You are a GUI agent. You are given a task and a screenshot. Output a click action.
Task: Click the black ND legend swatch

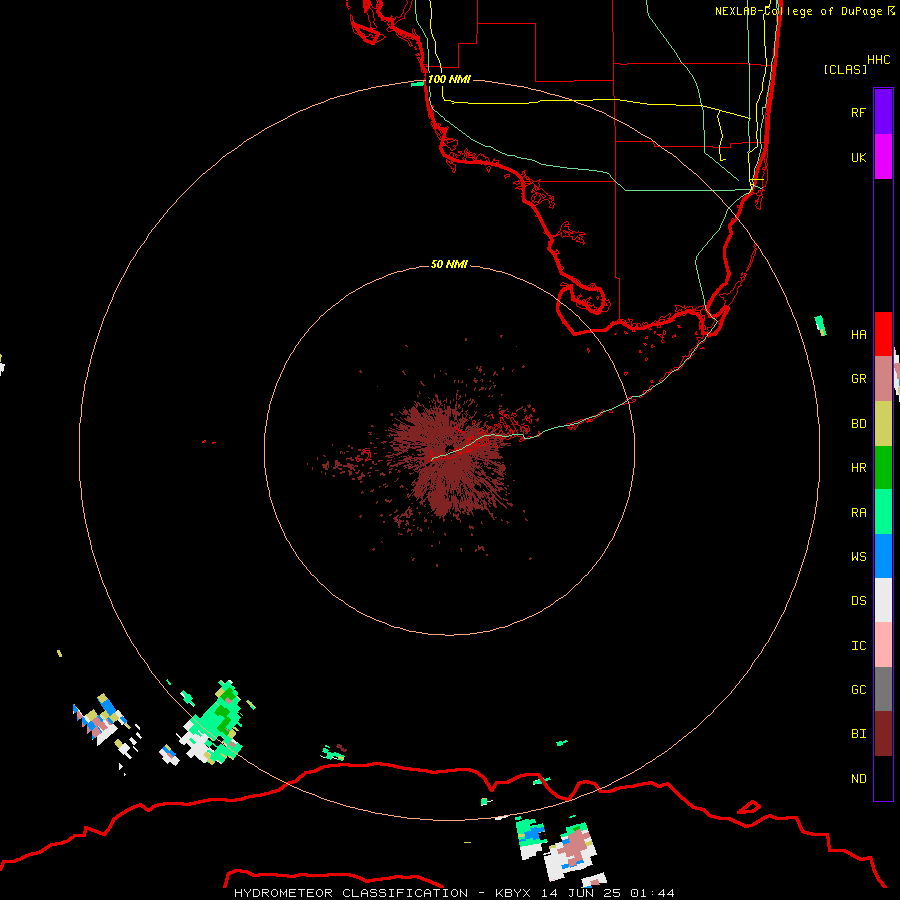click(883, 778)
